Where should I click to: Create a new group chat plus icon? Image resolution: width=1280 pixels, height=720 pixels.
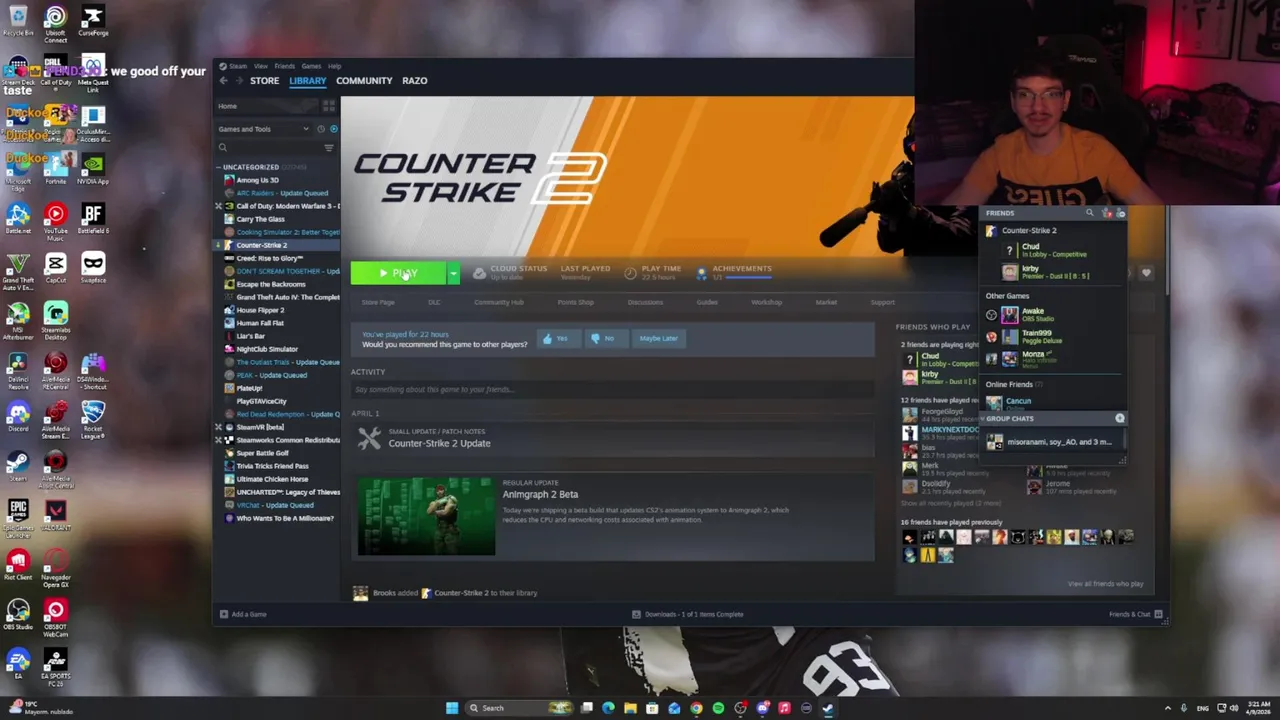click(1120, 418)
